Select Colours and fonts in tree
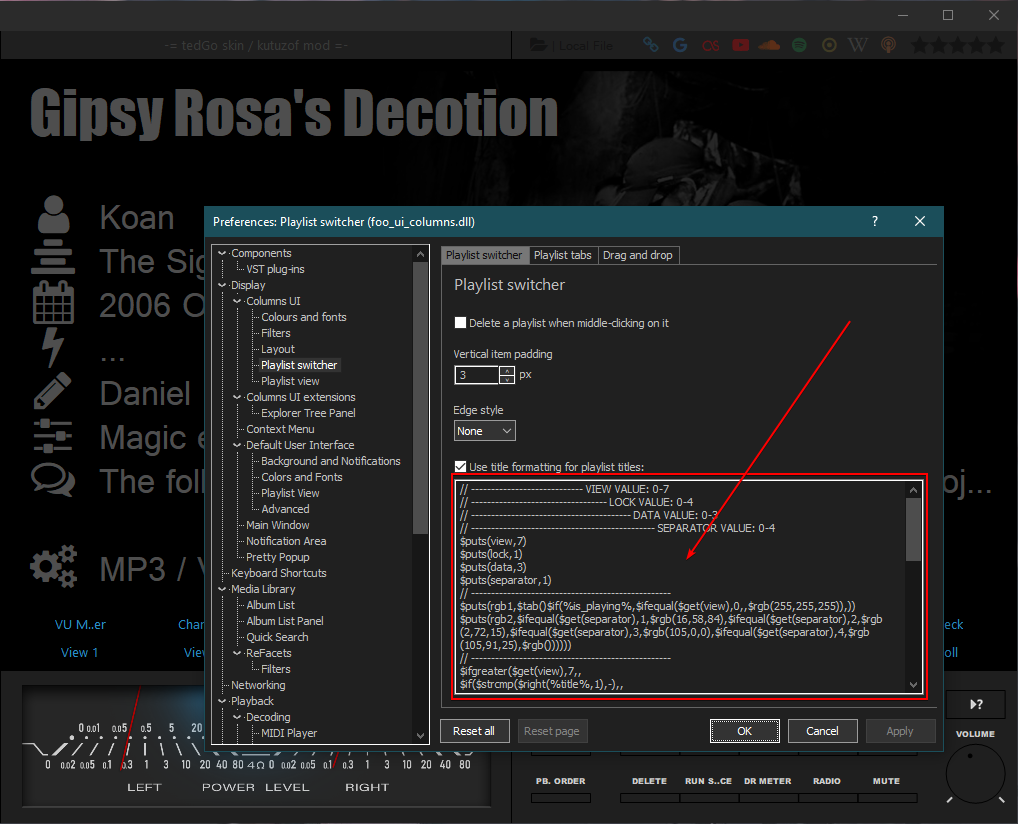 [x=303, y=317]
